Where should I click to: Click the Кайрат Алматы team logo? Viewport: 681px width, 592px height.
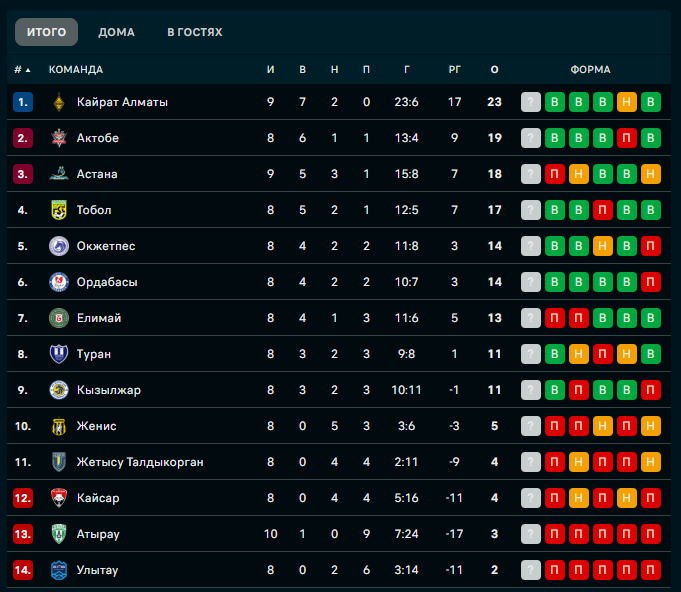pos(59,102)
